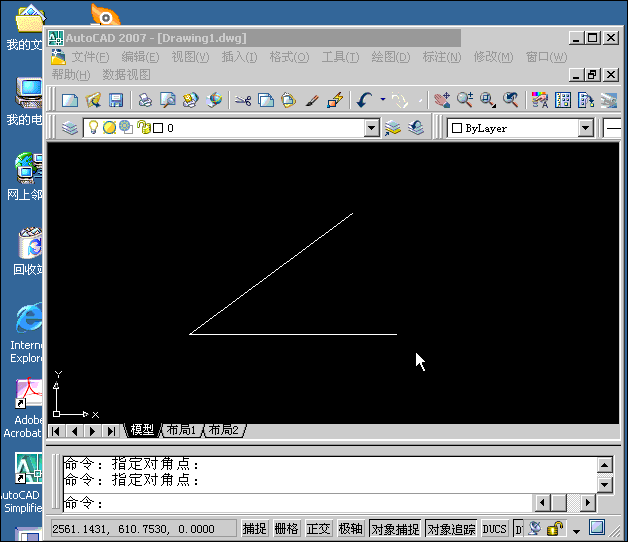Toggle layer 0 lock padlock icon
The image size is (628, 542).
(x=143, y=127)
